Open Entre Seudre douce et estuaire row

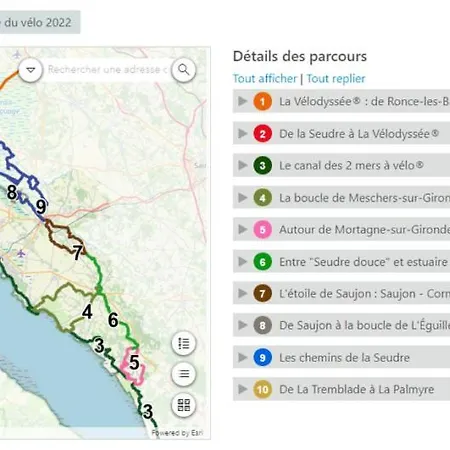pyautogui.click(x=341, y=262)
